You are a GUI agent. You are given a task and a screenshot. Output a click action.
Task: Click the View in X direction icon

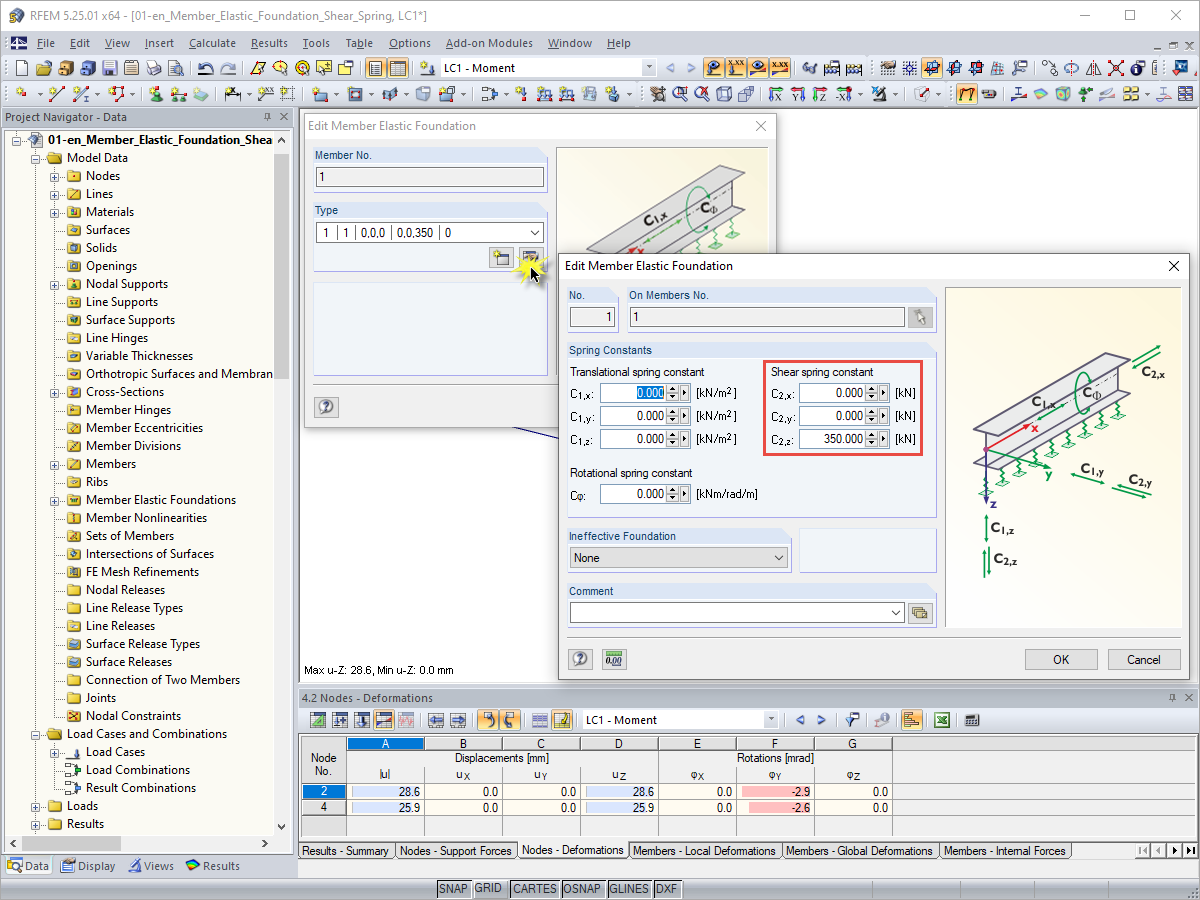click(x=776, y=94)
